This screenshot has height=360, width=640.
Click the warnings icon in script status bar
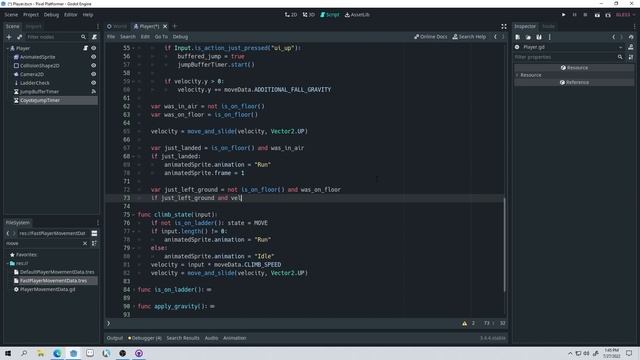pos(464,323)
